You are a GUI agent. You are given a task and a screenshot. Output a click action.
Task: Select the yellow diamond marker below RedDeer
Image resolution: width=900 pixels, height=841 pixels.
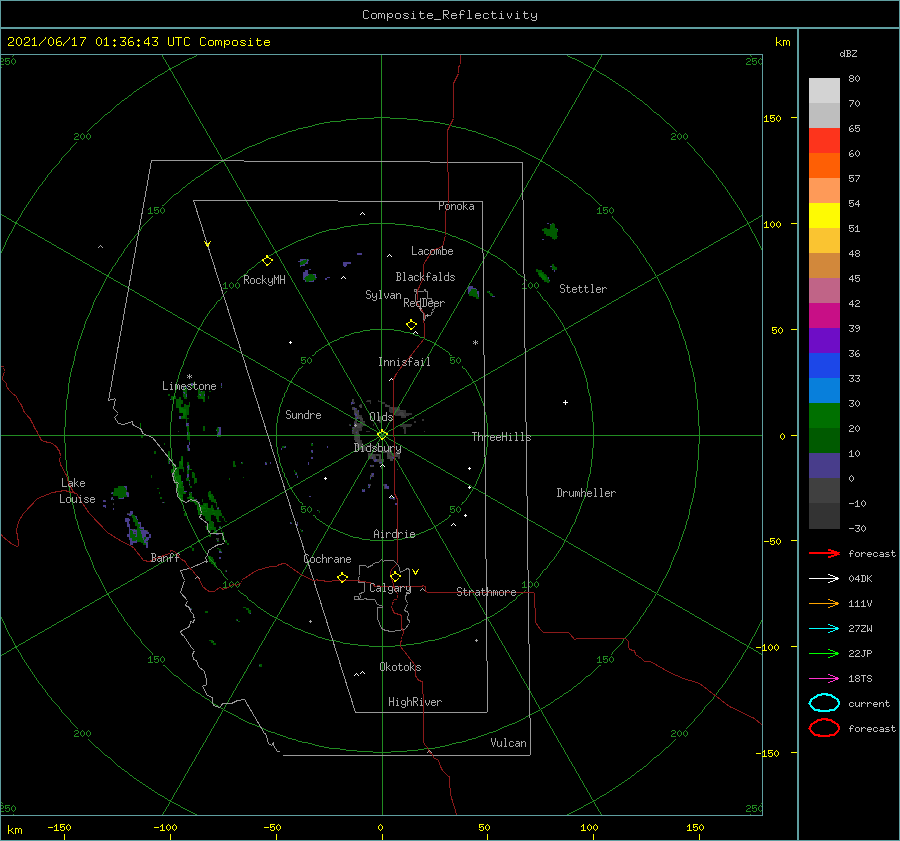tap(412, 325)
